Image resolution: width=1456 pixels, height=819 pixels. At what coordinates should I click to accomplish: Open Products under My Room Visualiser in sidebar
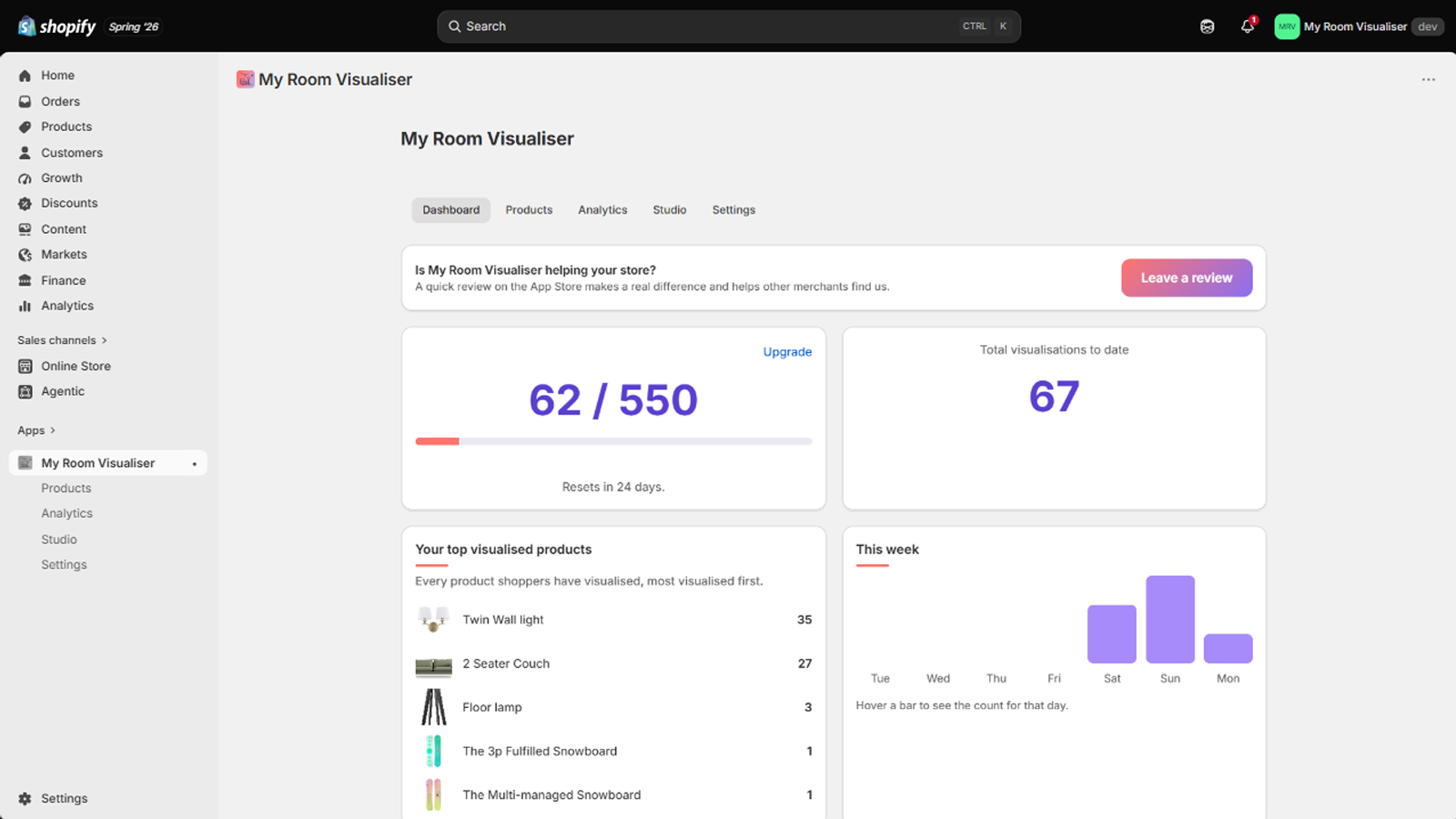[66, 489]
